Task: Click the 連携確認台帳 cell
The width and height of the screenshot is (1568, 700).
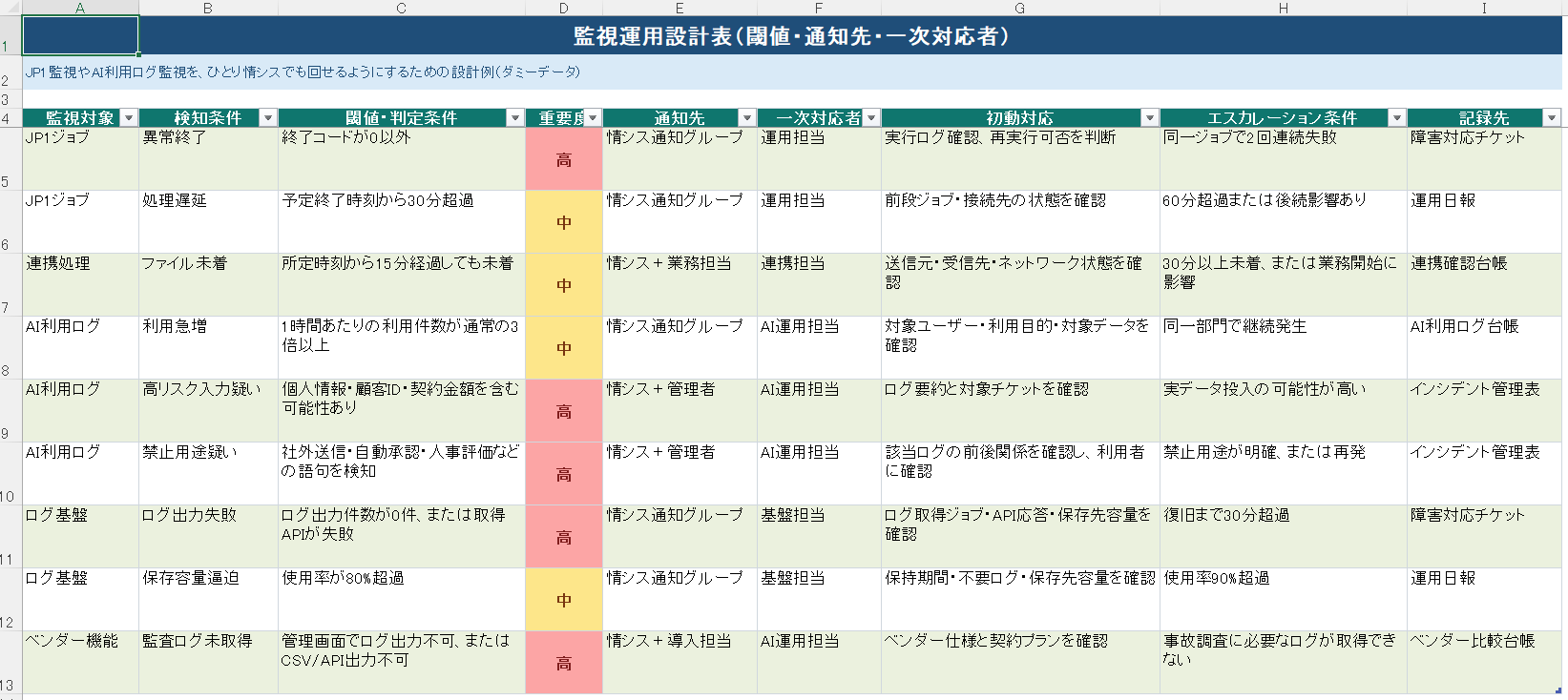Action: point(1485,285)
